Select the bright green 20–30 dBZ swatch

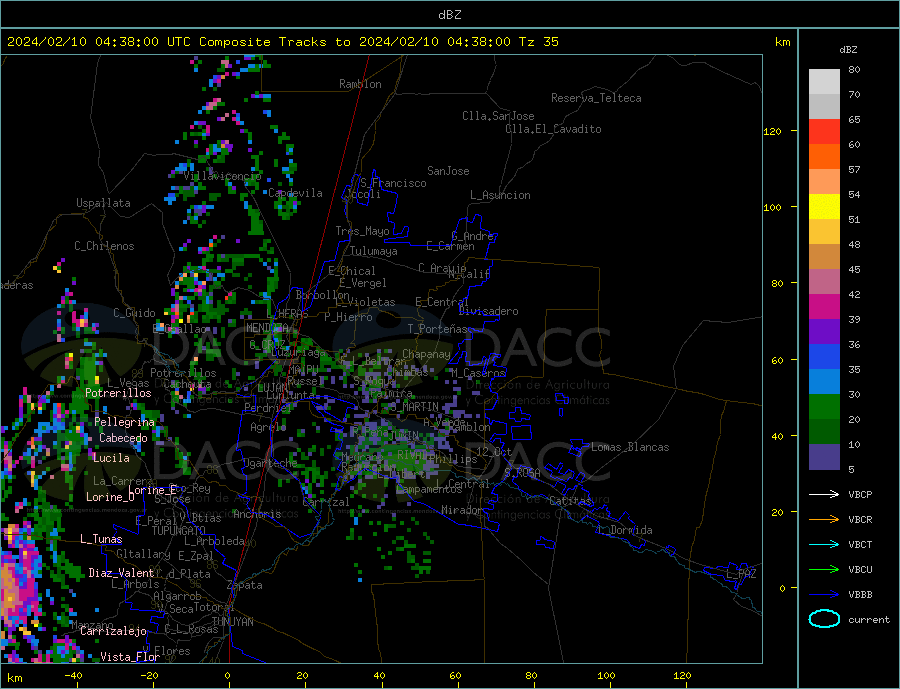click(824, 407)
